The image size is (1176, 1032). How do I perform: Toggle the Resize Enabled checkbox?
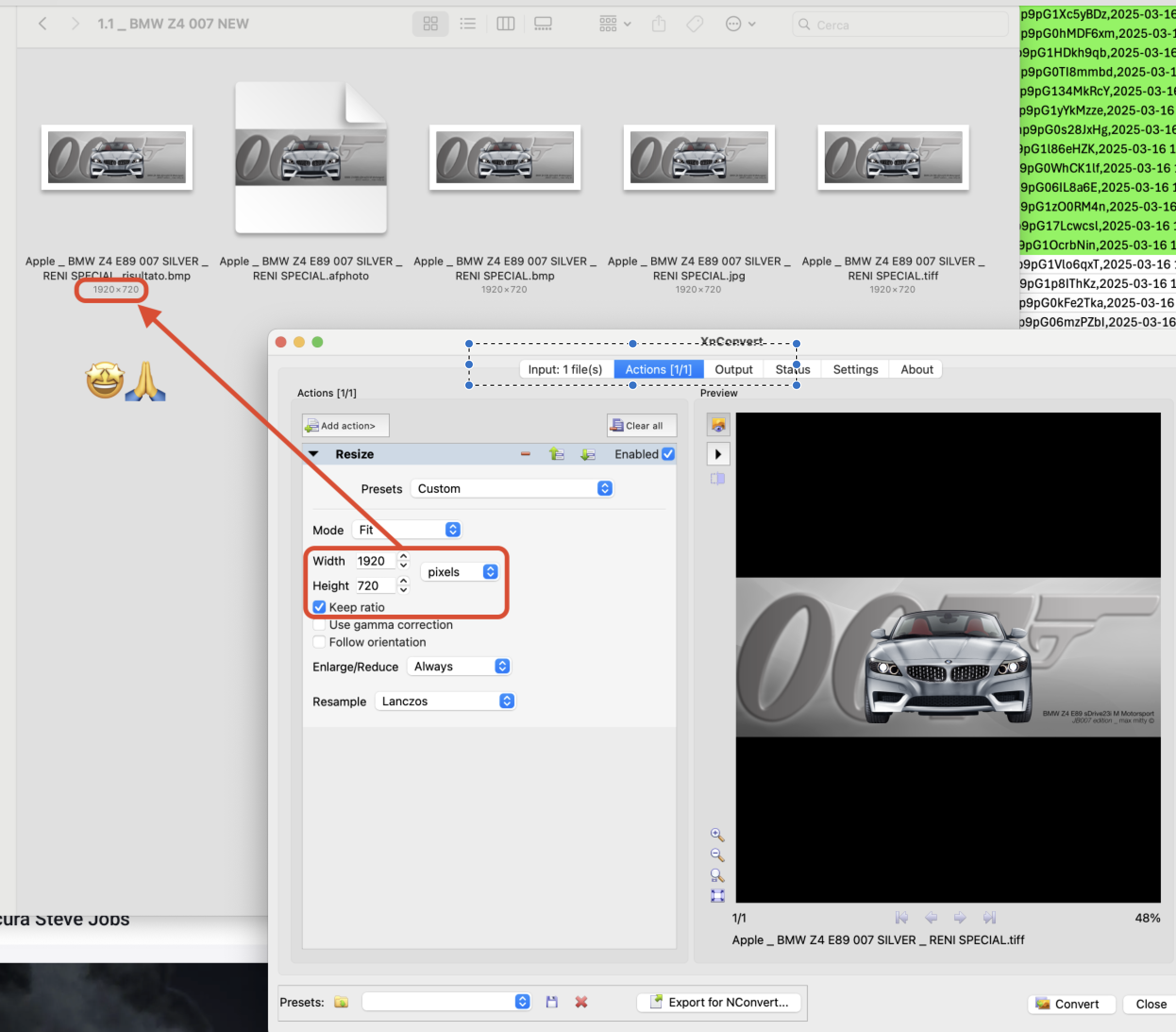tap(668, 454)
